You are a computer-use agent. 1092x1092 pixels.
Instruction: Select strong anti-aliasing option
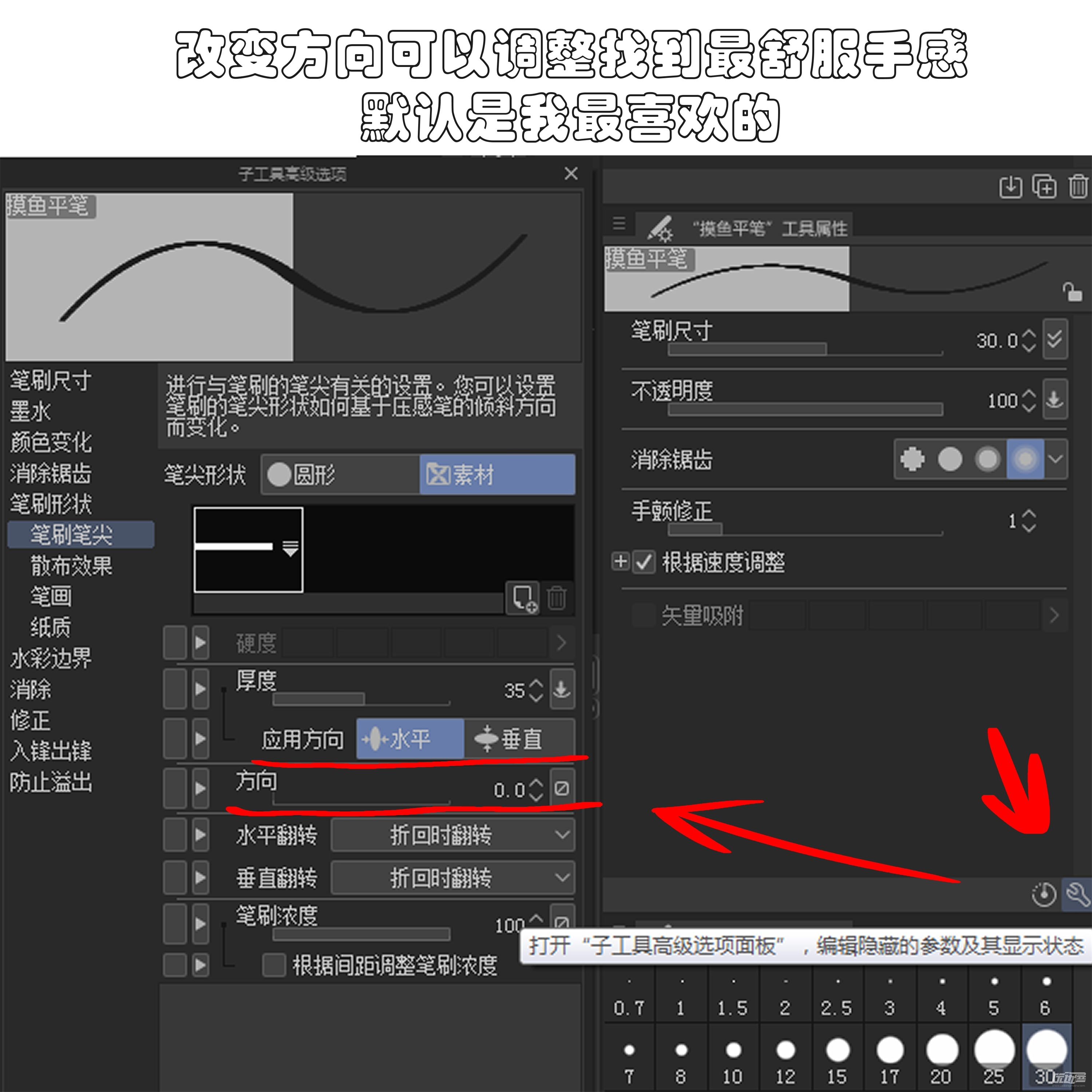1025,459
